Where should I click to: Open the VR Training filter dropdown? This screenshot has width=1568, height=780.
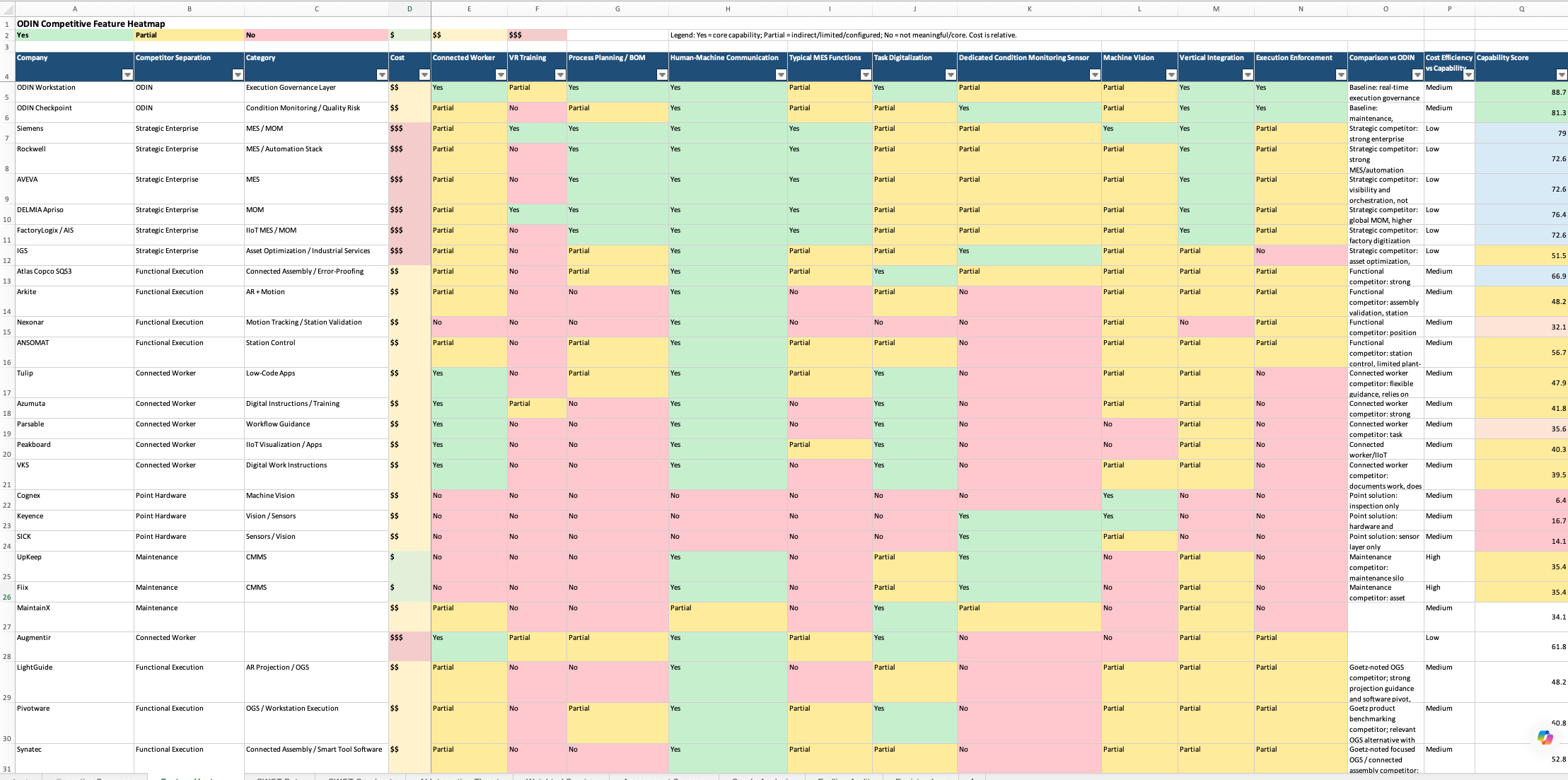coord(560,75)
